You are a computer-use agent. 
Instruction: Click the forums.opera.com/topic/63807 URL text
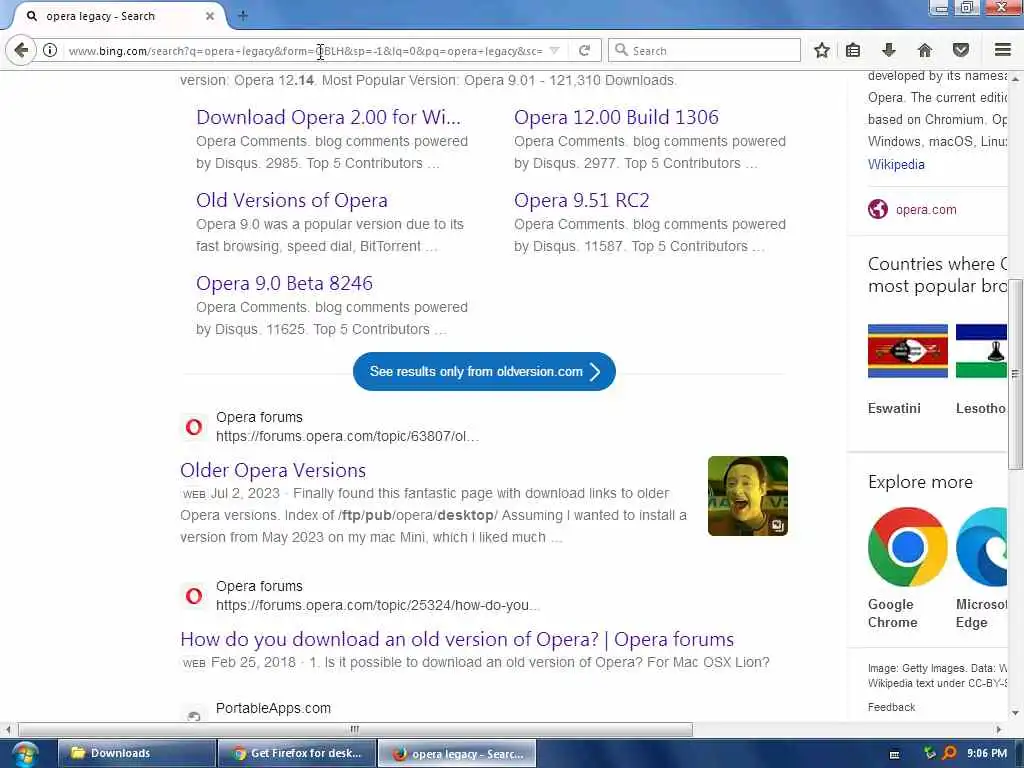[347, 436]
